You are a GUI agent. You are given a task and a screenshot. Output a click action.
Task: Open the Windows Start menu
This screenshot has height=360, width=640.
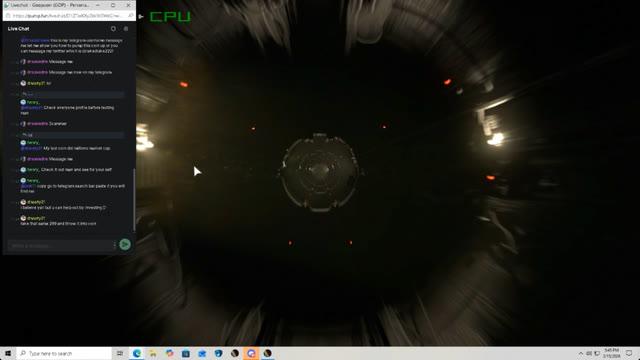[x=8, y=353]
